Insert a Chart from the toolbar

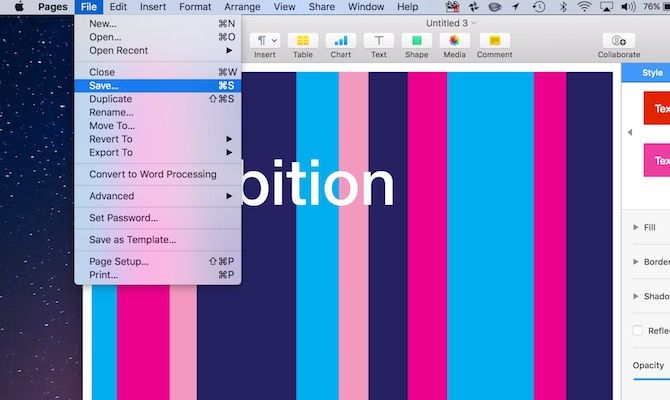click(x=341, y=41)
